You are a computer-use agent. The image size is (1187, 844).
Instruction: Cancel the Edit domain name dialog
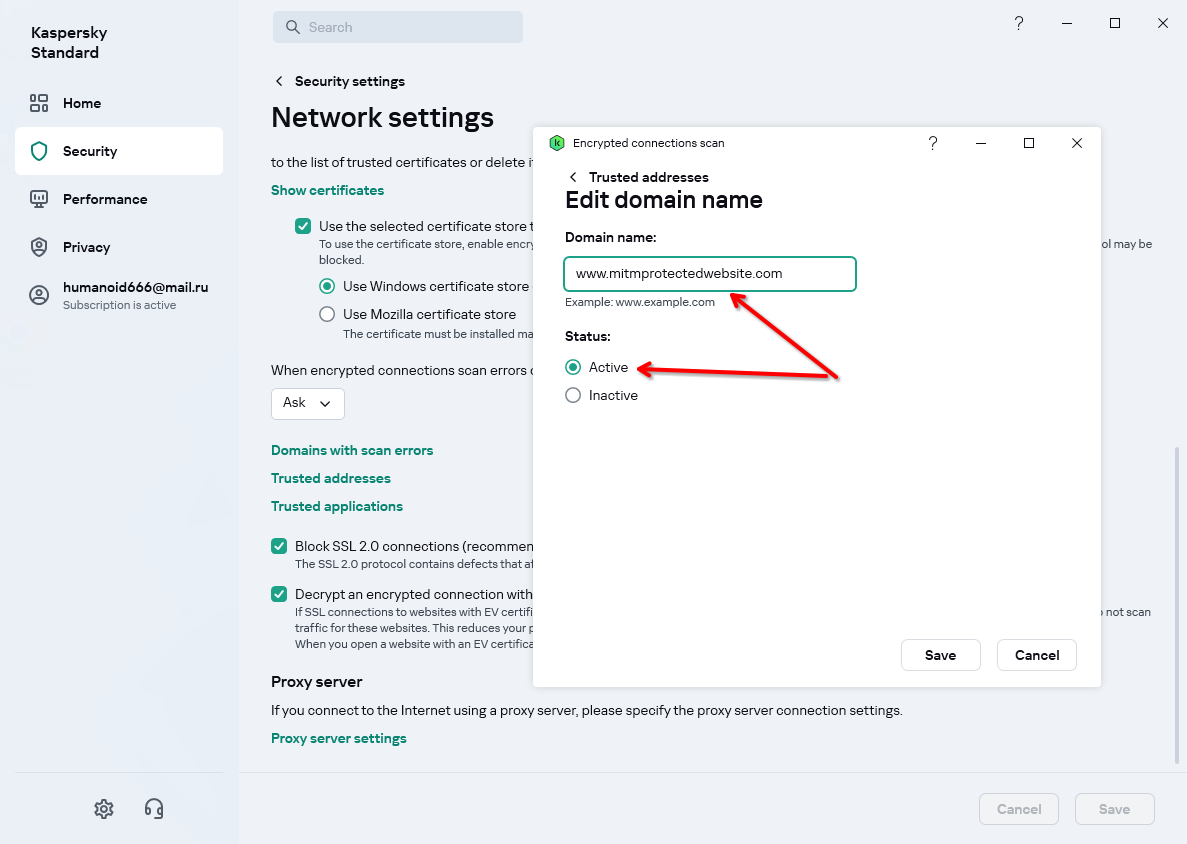[x=1036, y=656]
